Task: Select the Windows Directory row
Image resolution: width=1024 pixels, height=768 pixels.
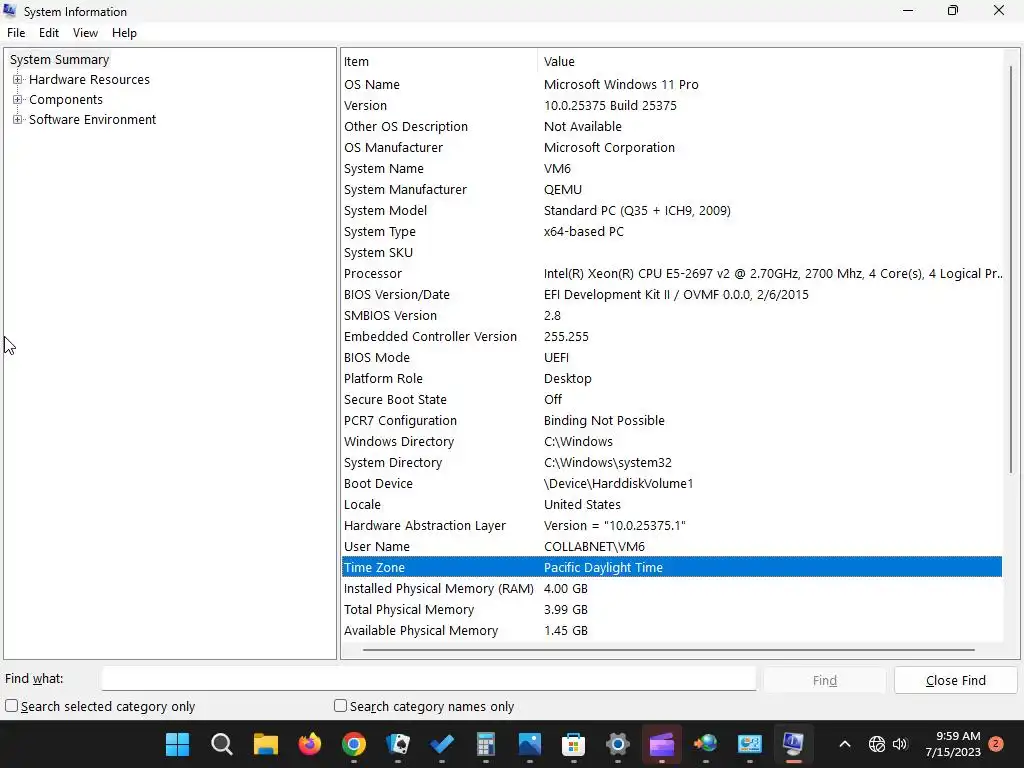Action: 672,441
